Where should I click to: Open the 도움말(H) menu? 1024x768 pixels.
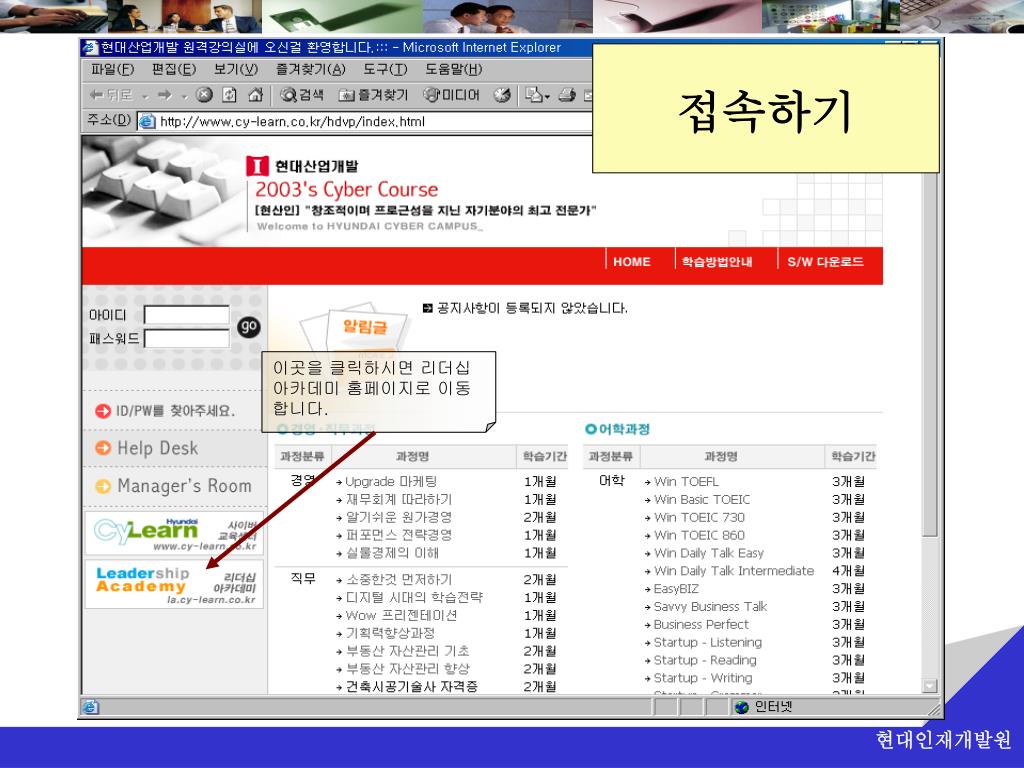pyautogui.click(x=454, y=69)
